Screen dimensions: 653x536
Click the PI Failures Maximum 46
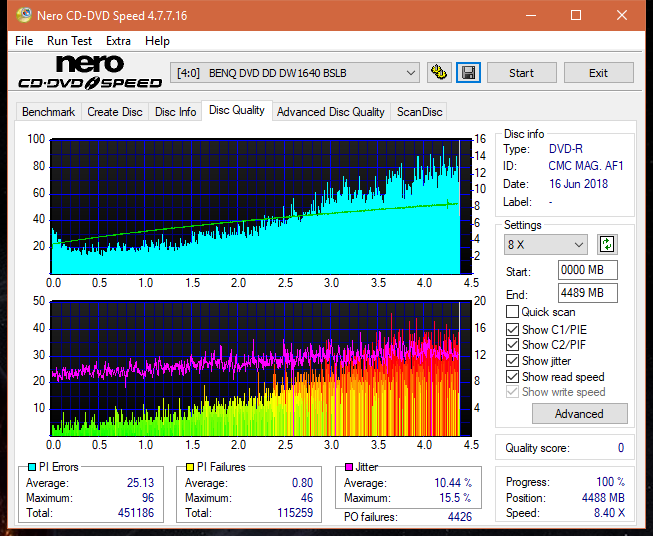click(307, 498)
